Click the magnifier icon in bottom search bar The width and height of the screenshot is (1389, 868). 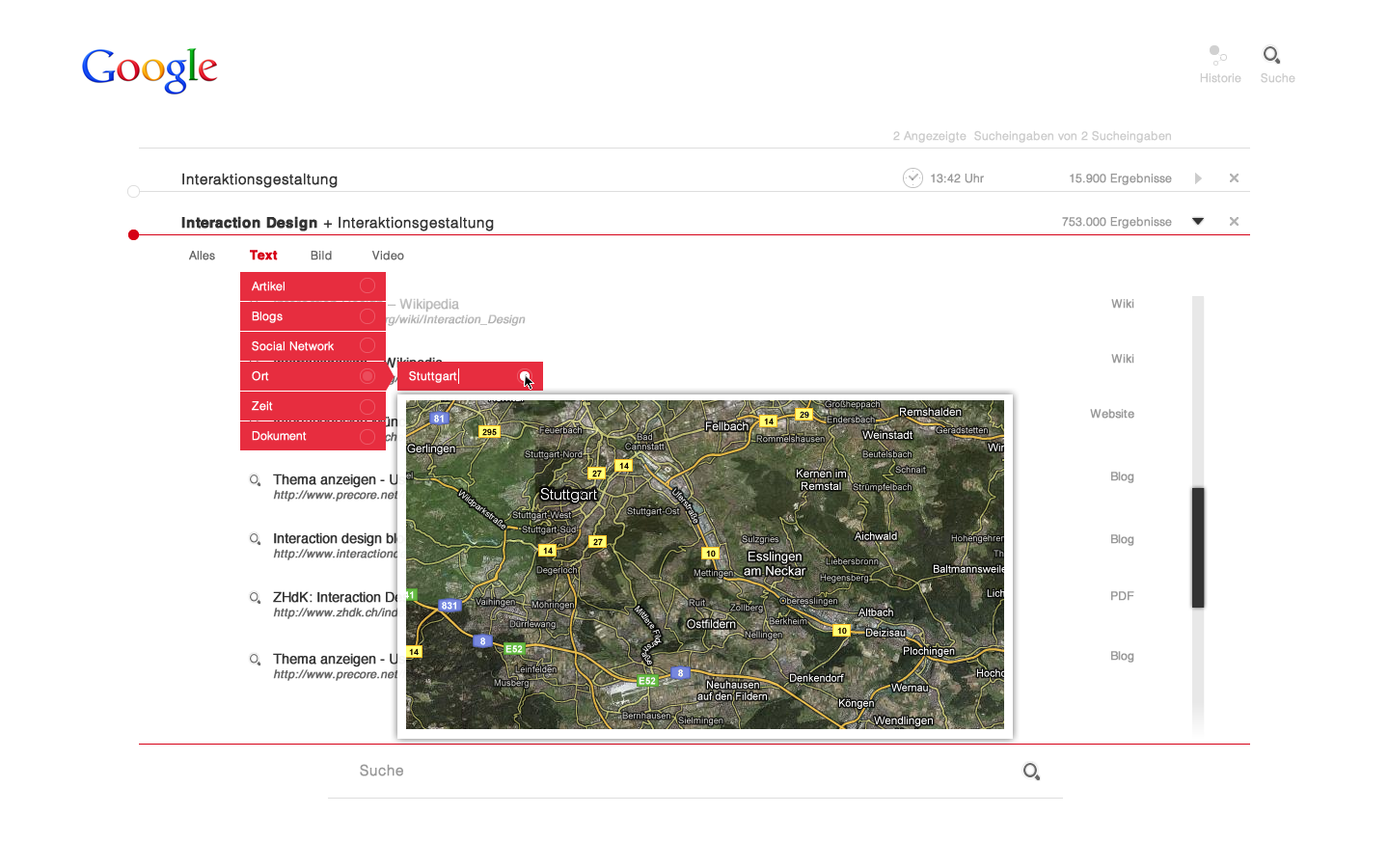click(1031, 771)
